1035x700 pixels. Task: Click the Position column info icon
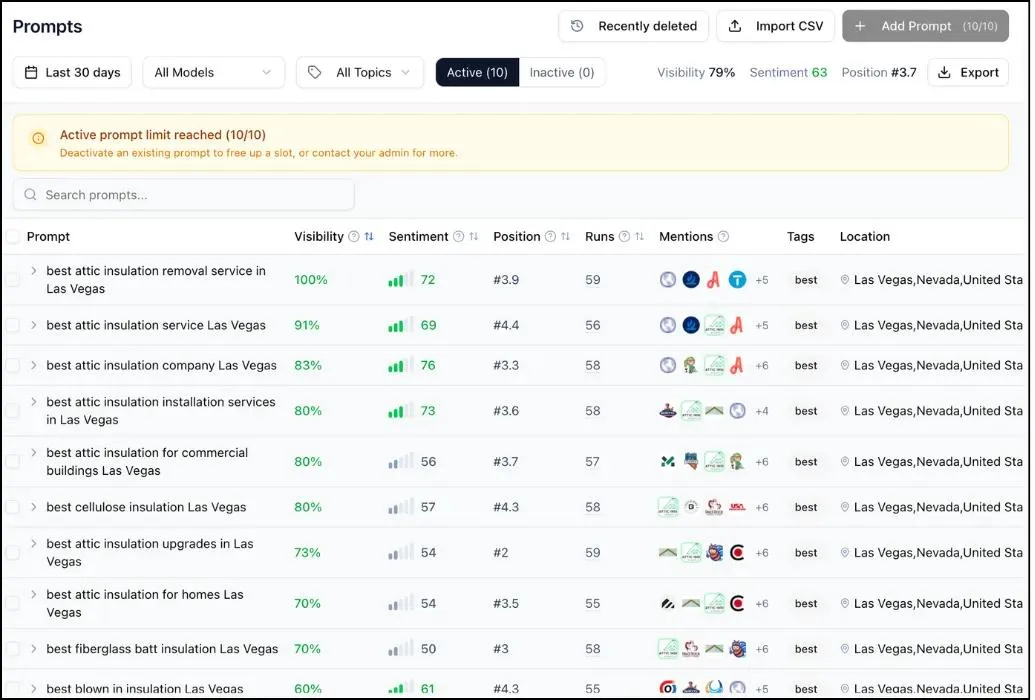pyautogui.click(x=551, y=236)
